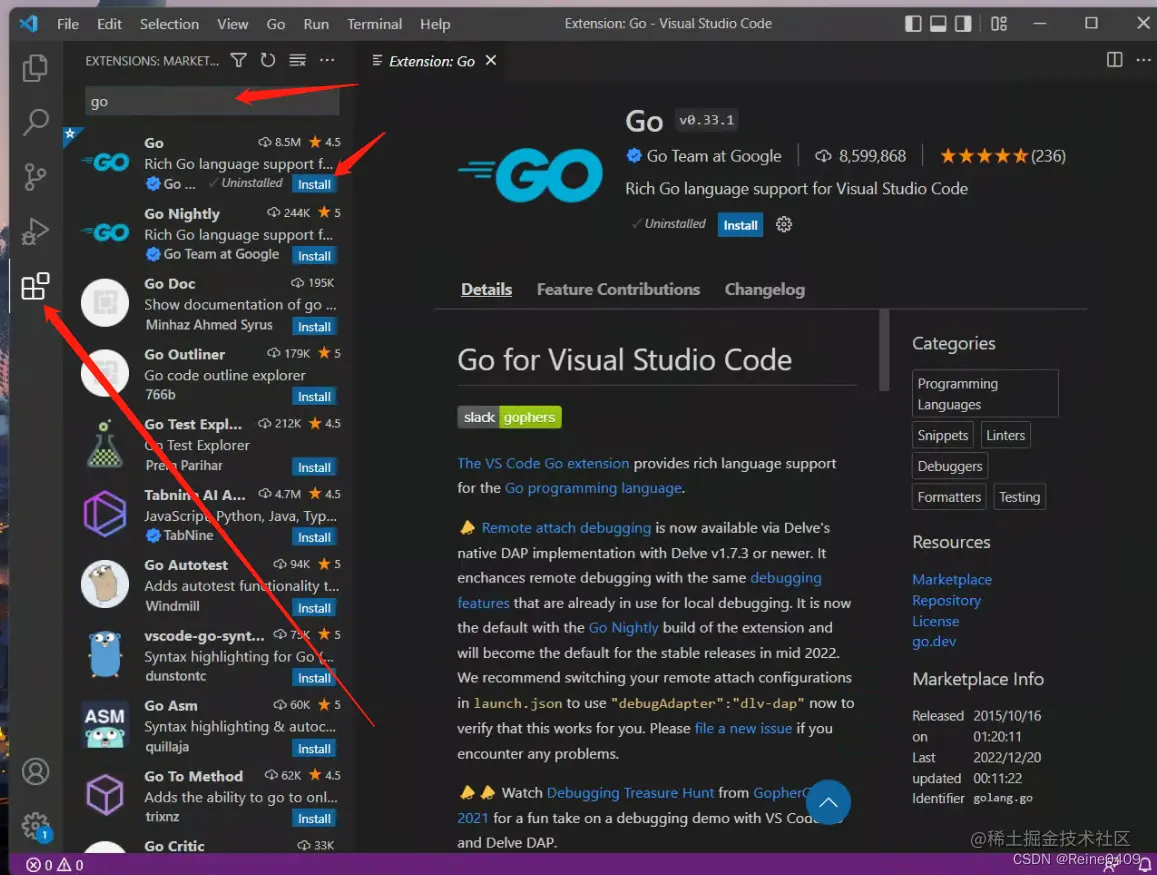
Task: Open the Selection menu
Action: pos(169,24)
